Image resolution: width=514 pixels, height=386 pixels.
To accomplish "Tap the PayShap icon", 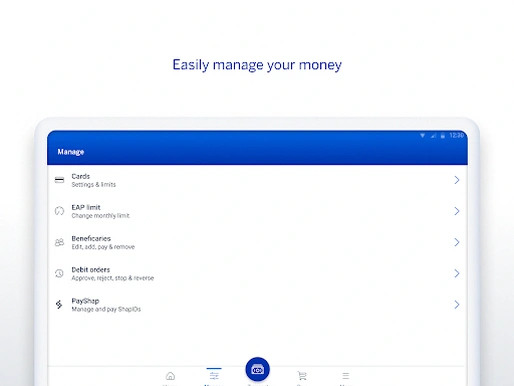I will click(x=59, y=304).
